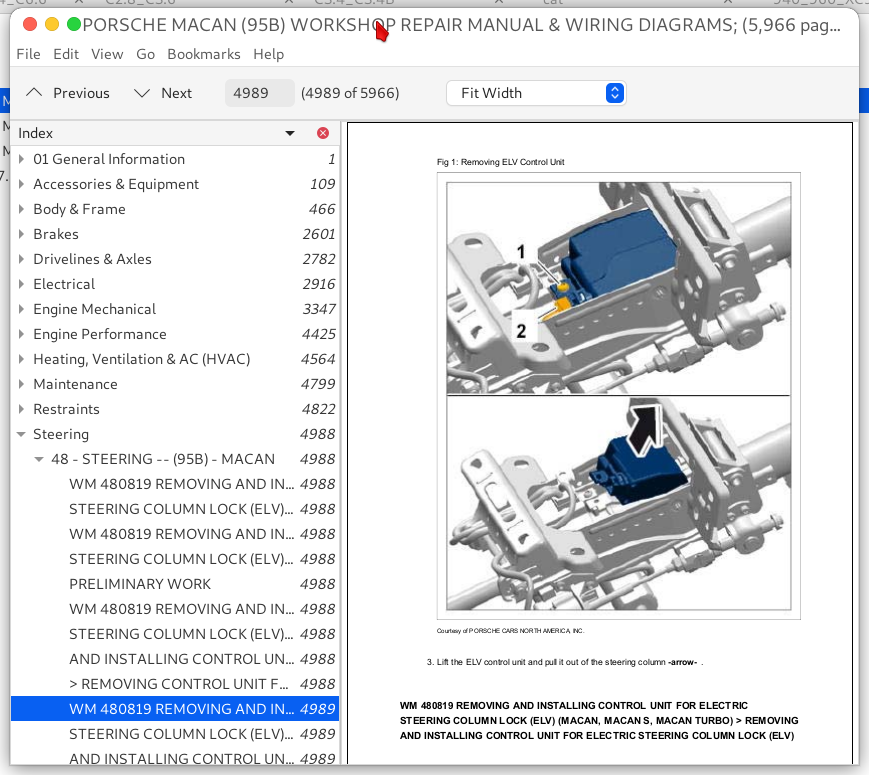This screenshot has height=775, width=869.
Task: Click the 'Fig 1: Removing ELV Control Unit' caption
Action: (x=500, y=162)
